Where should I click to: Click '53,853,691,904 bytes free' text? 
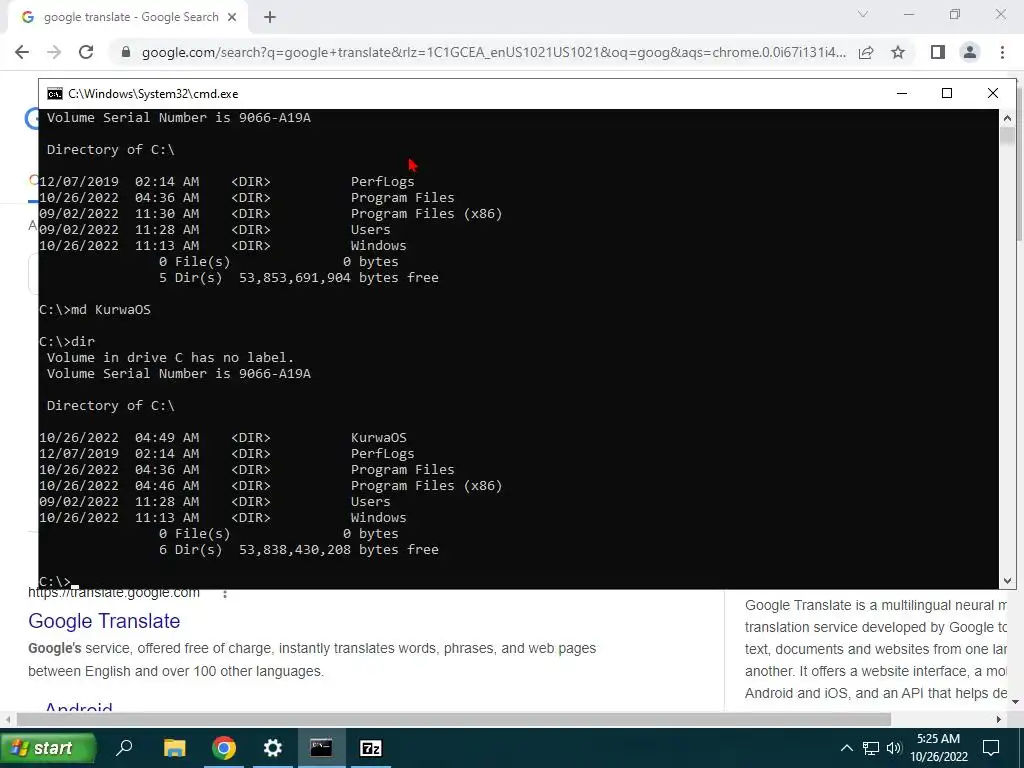click(339, 278)
